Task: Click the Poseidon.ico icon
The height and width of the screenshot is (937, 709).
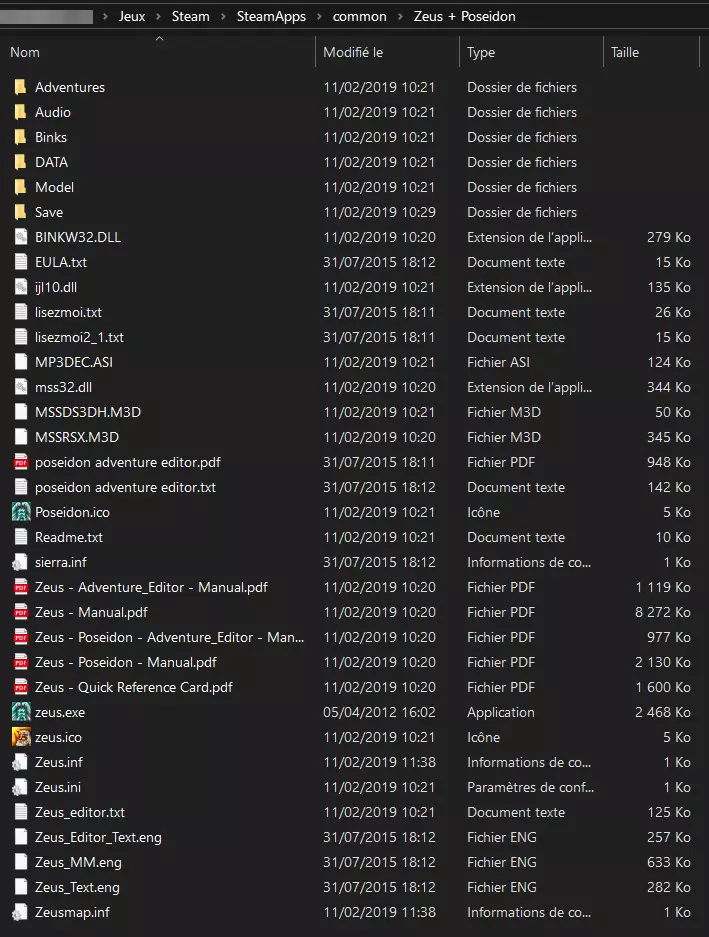Action: (x=21, y=512)
